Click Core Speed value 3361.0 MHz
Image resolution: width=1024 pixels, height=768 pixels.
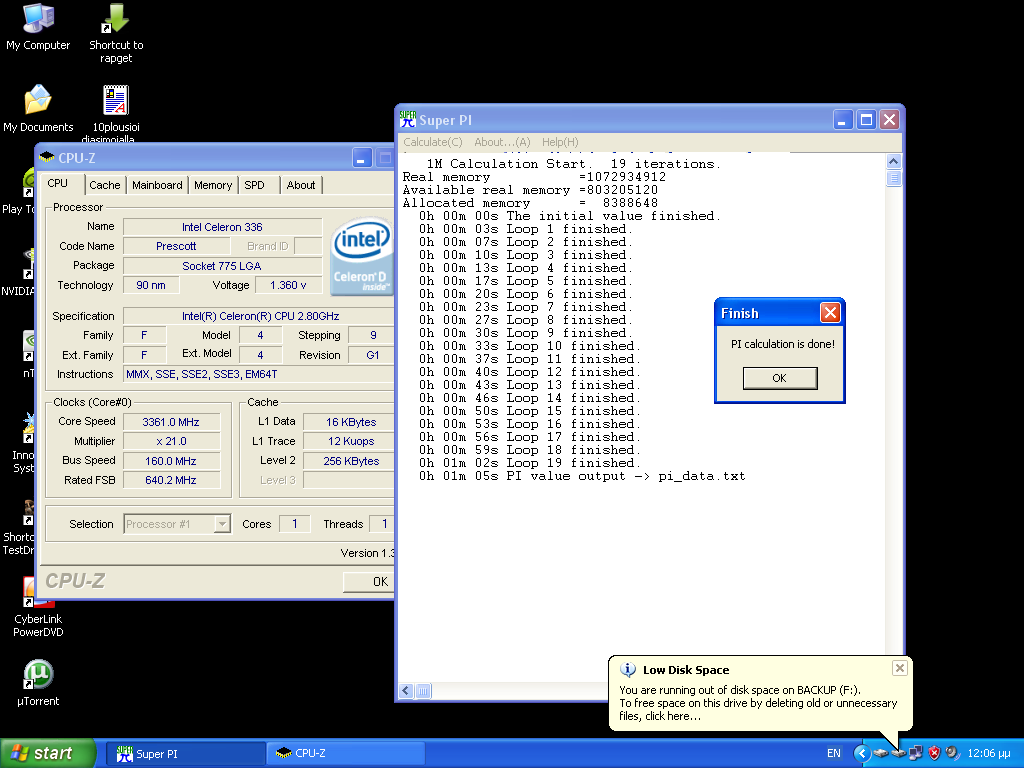pyautogui.click(x=171, y=423)
